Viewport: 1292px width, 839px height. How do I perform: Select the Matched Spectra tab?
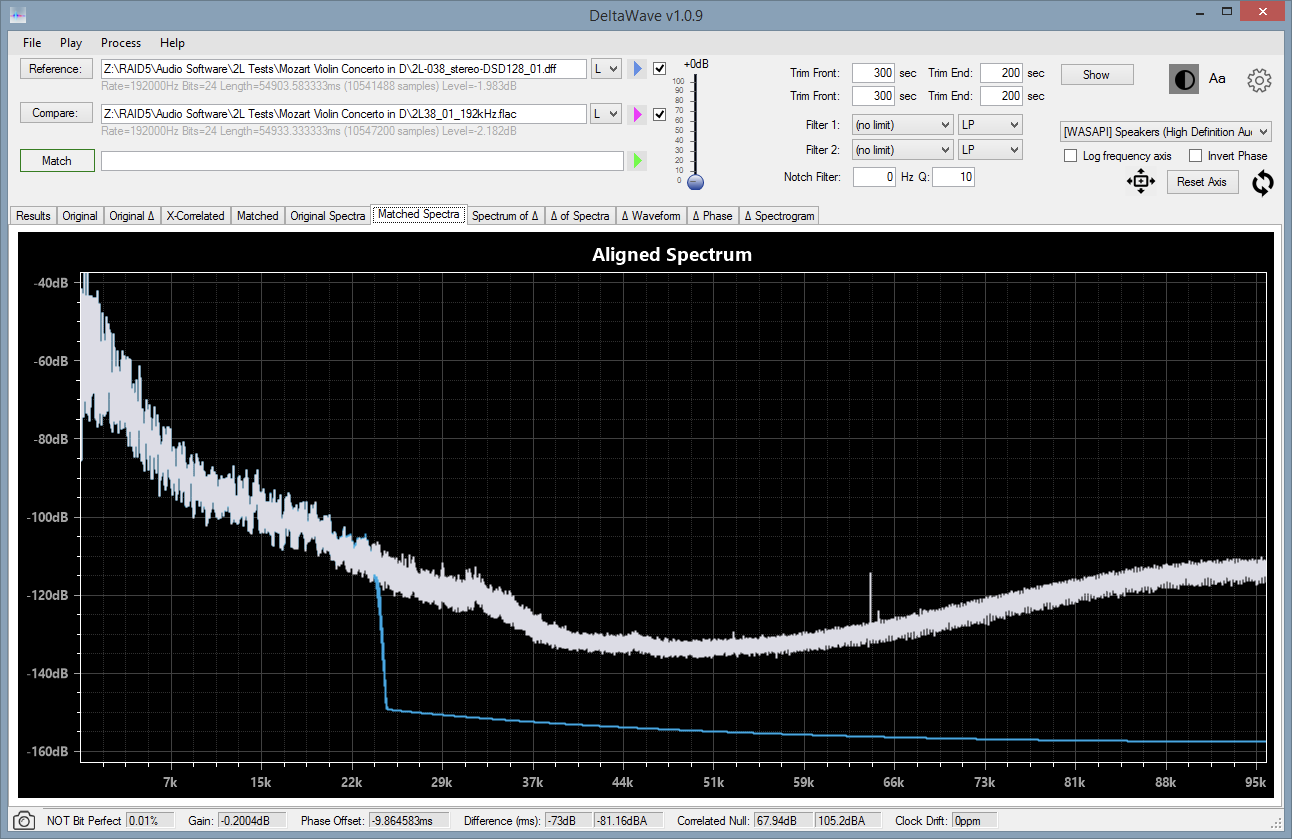coord(419,215)
